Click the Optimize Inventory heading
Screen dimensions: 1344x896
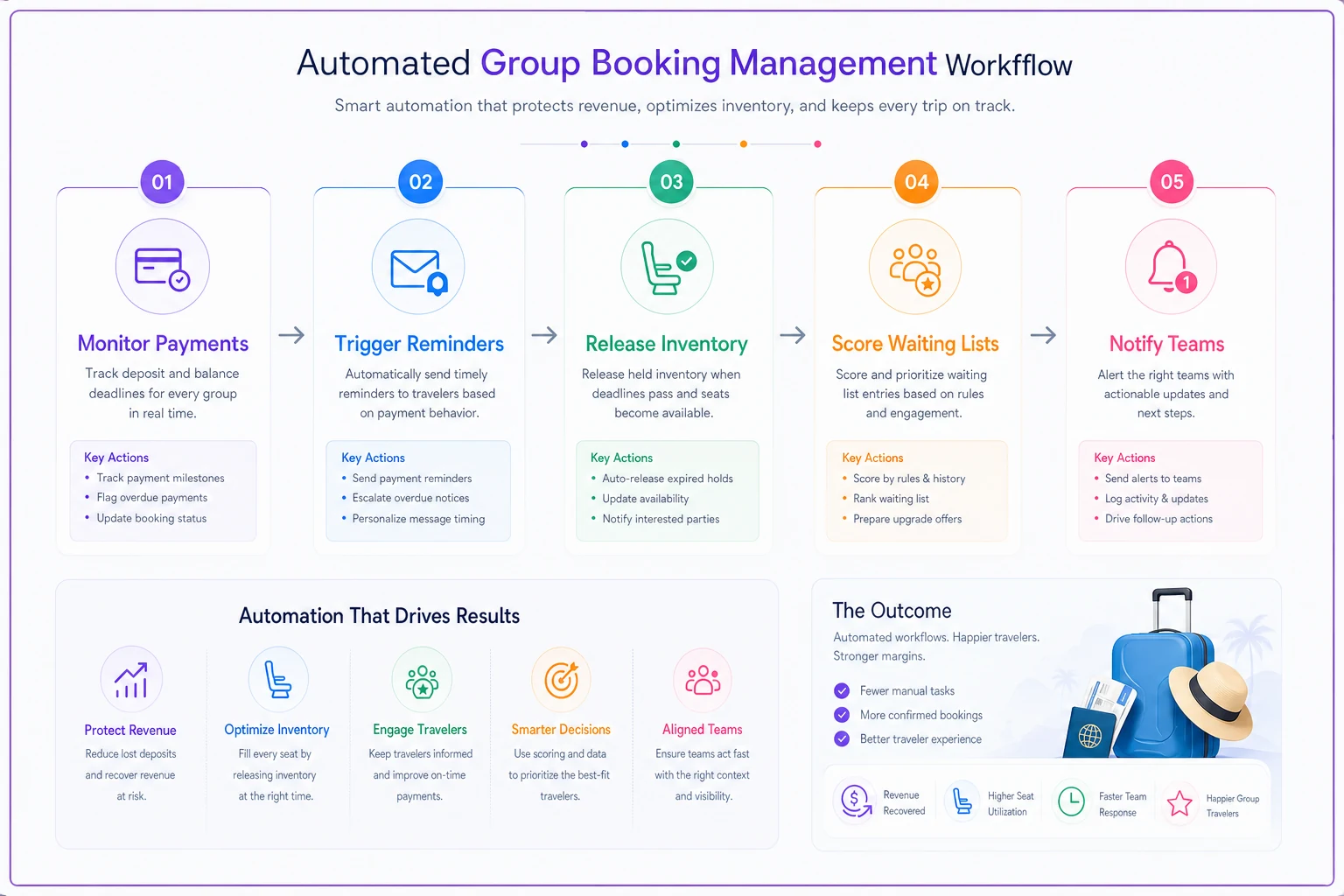click(x=276, y=730)
